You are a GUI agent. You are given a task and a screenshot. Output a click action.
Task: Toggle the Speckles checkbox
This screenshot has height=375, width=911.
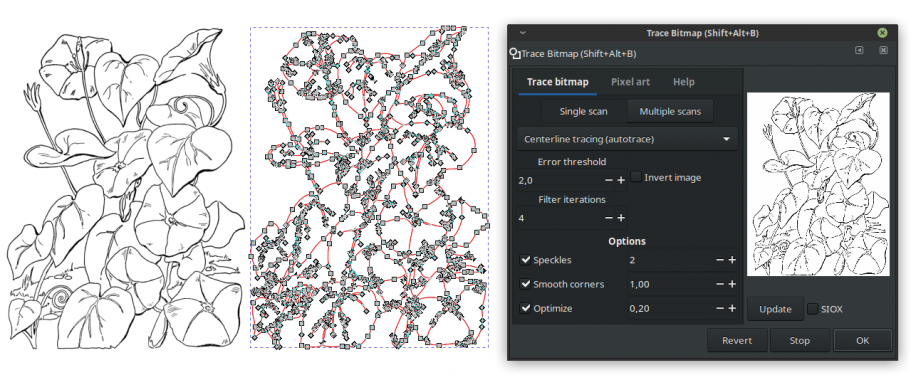pos(525,260)
